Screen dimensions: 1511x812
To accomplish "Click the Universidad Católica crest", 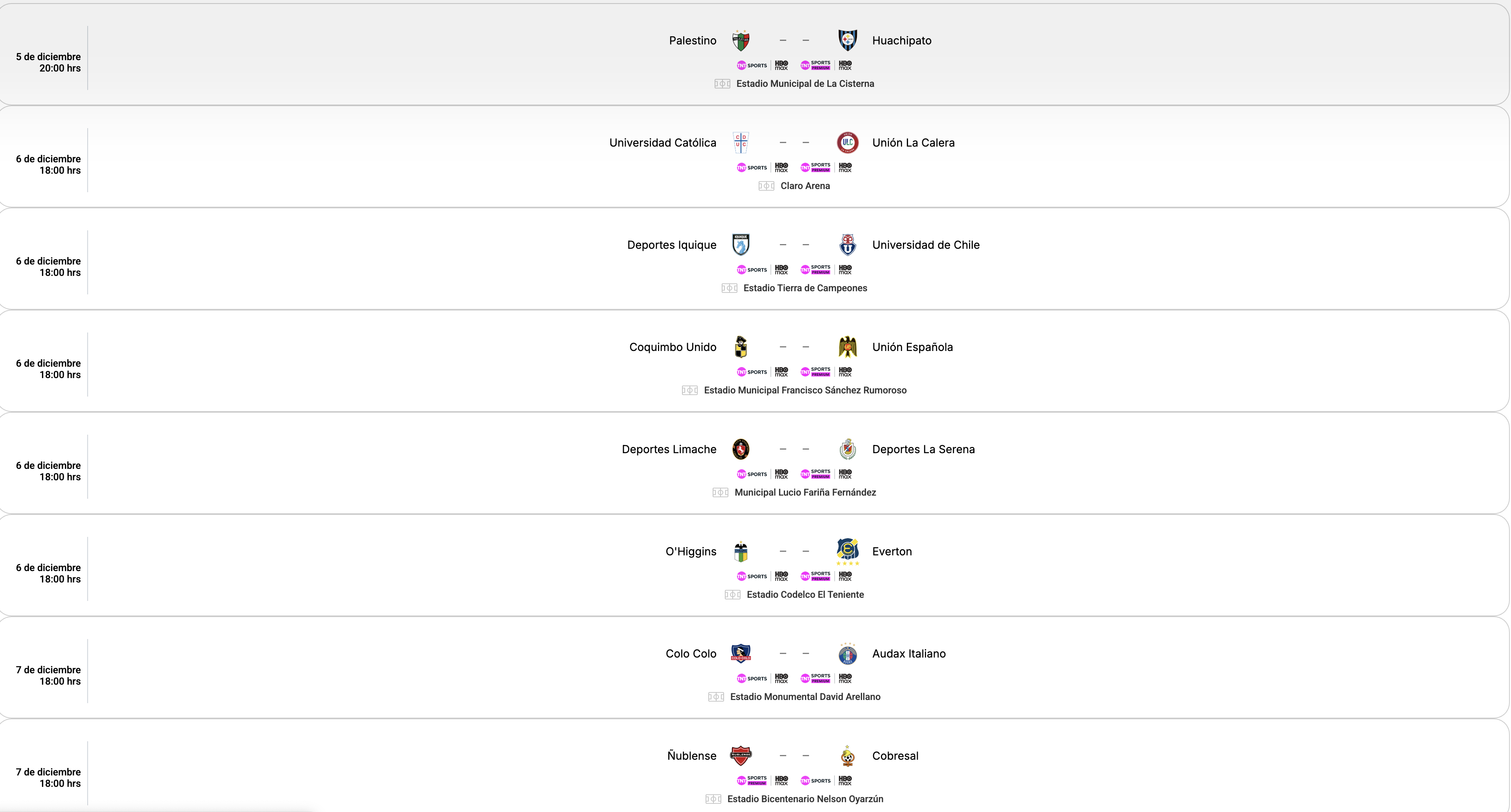I will coord(741,143).
